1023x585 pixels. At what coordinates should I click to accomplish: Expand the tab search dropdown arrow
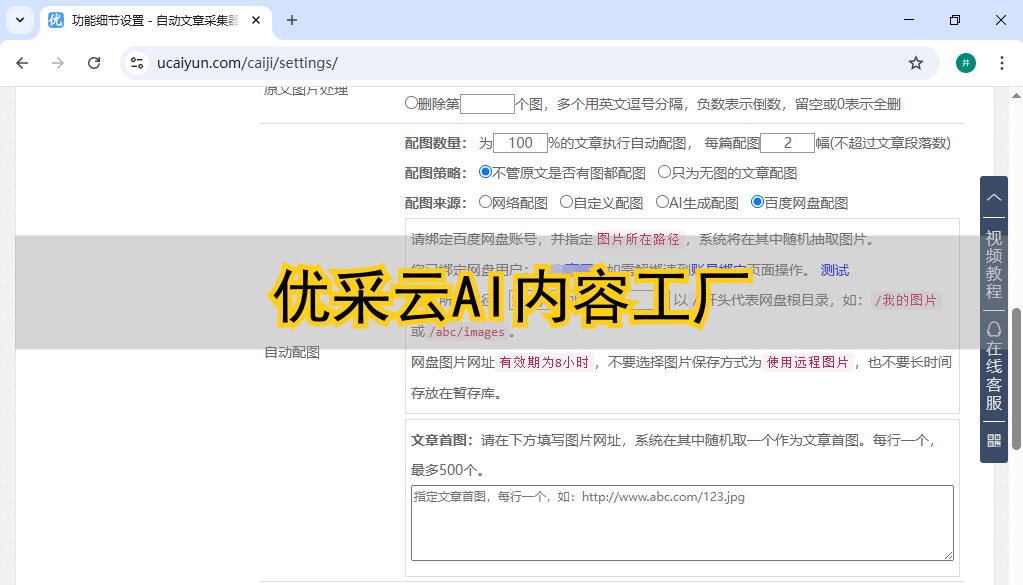coord(19,20)
